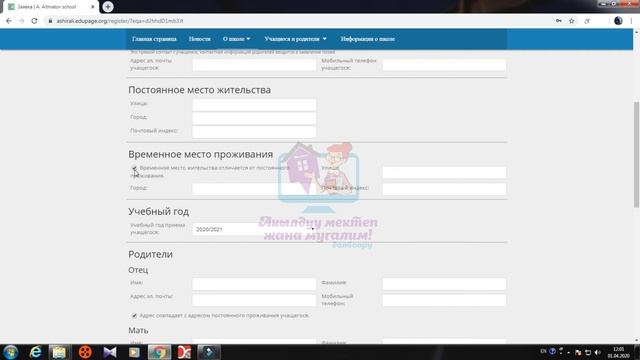
Task: Click temporary residence Почтовый индекс field
Action: tap(444, 189)
